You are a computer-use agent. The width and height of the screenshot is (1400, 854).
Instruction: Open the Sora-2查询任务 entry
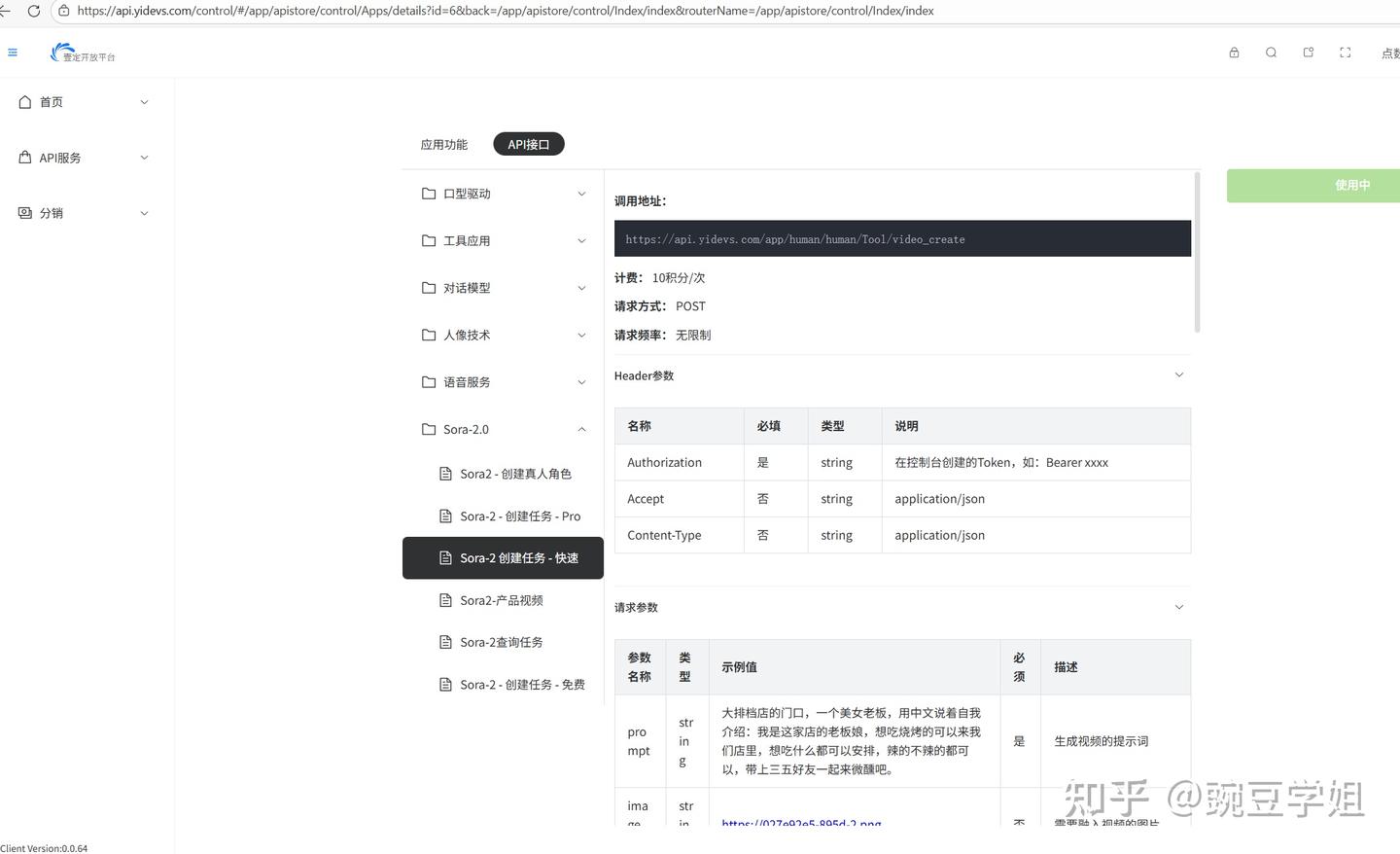[x=503, y=642]
